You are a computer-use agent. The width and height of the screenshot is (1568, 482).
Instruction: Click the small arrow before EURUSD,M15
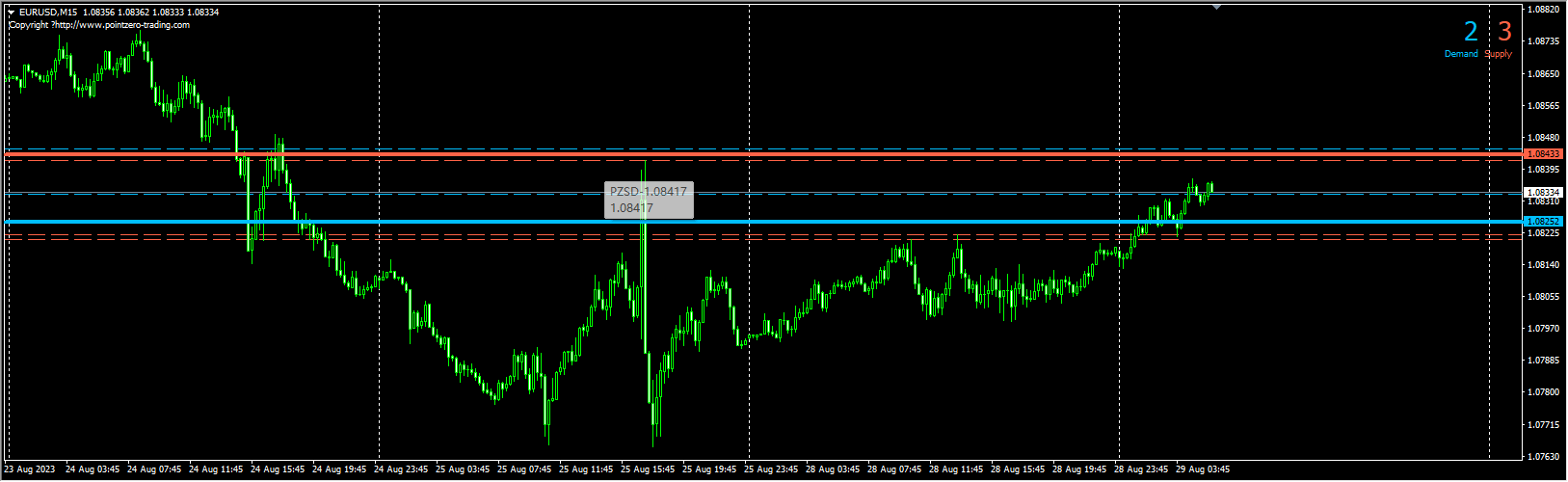click(12, 13)
